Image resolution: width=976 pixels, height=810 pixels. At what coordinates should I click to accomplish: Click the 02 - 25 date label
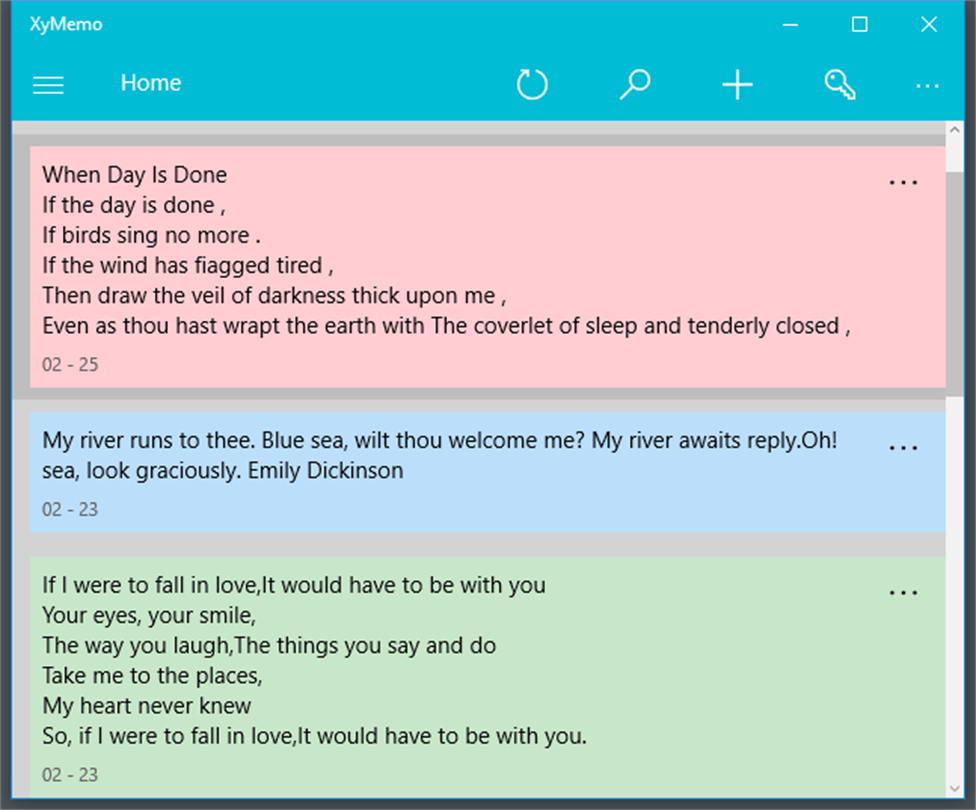click(x=70, y=365)
